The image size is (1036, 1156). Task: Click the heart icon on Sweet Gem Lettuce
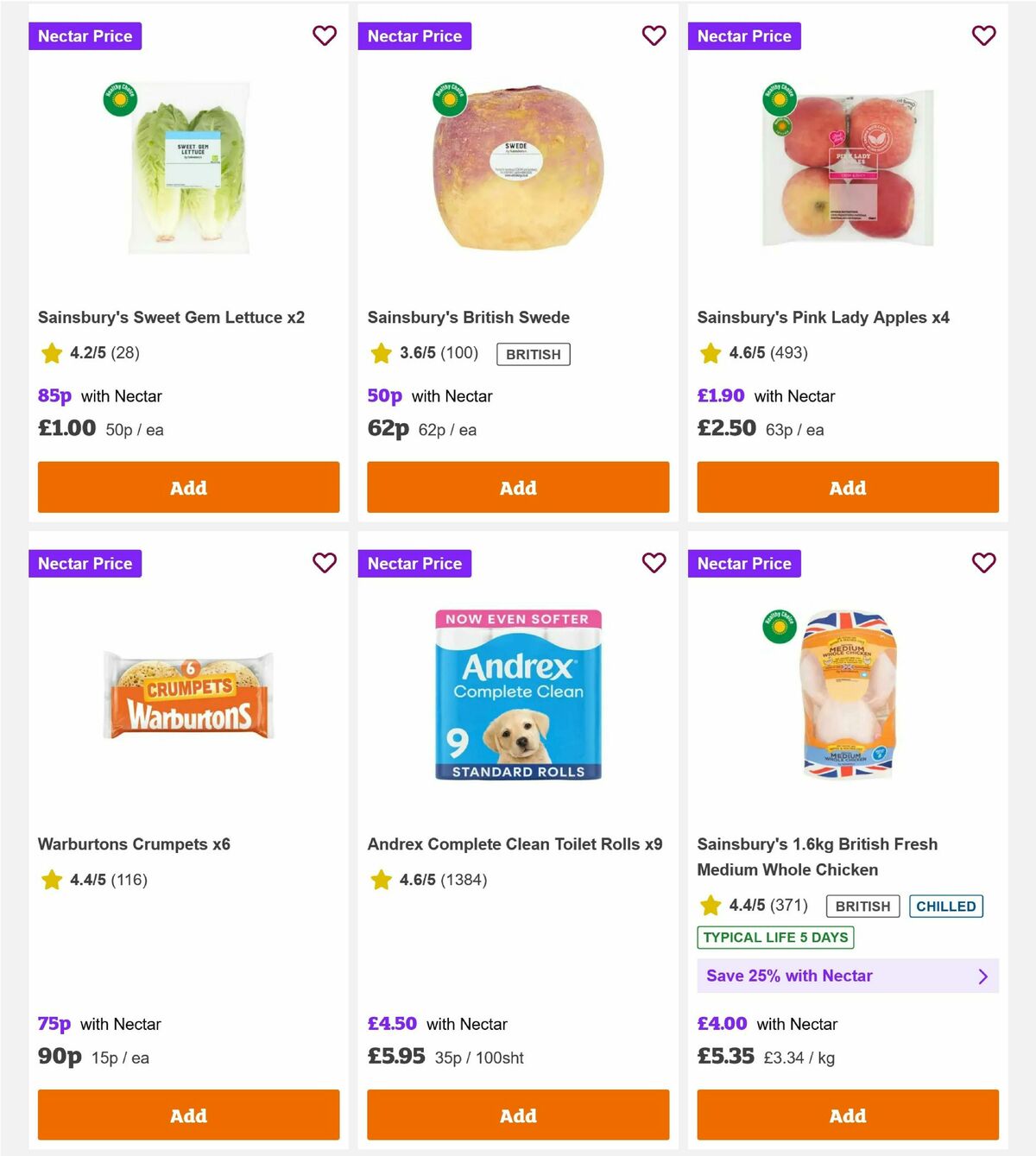click(325, 35)
